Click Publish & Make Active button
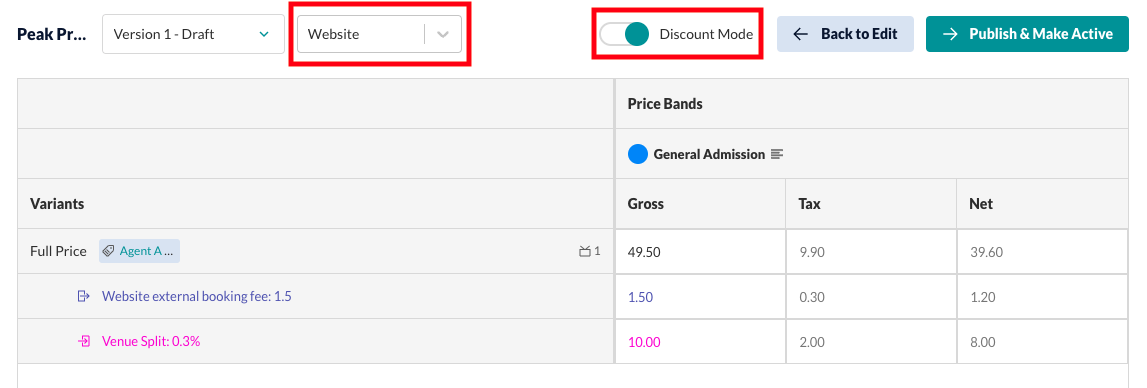 (x=1027, y=34)
